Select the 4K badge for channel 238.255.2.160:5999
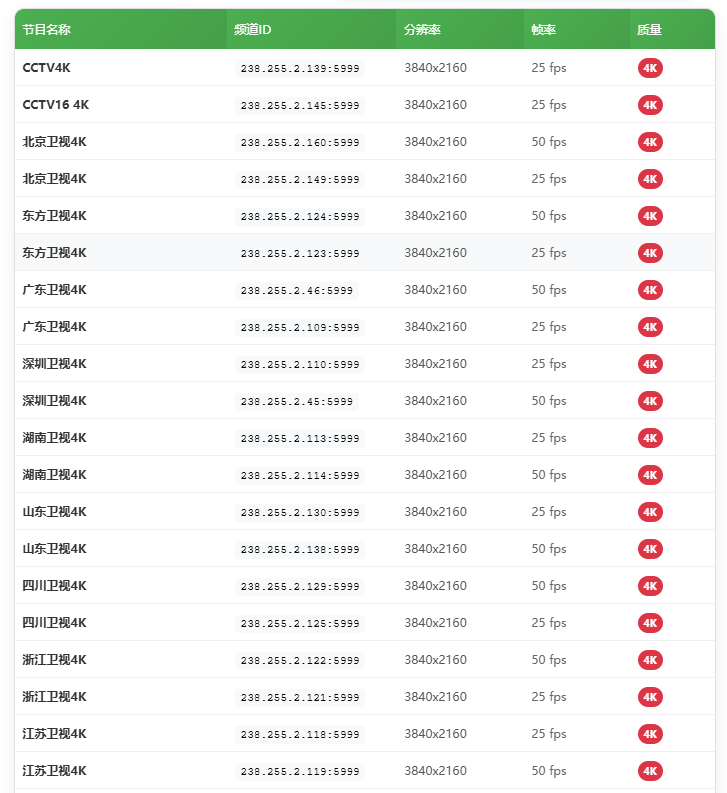The width and height of the screenshot is (727, 793). [650, 142]
